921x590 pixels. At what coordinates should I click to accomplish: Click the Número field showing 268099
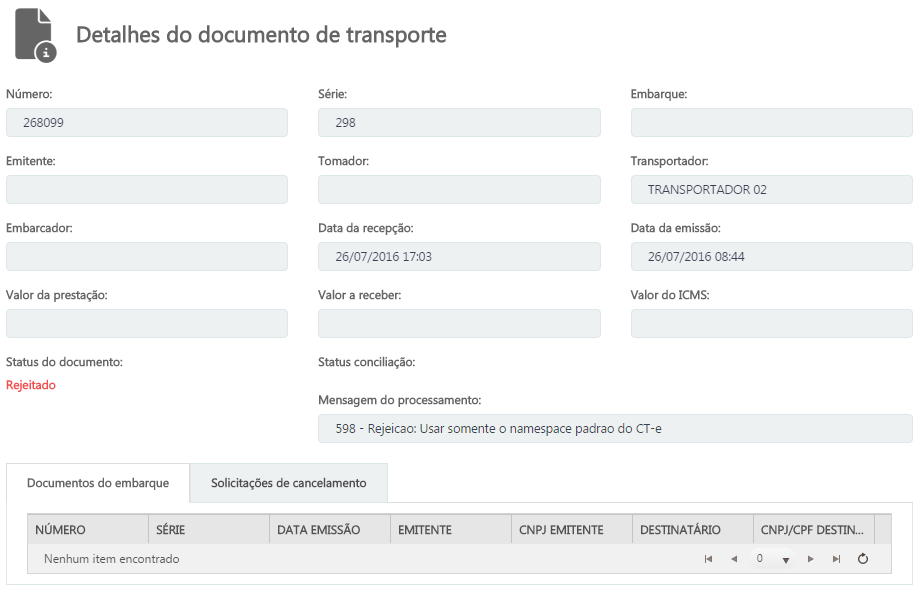point(147,123)
